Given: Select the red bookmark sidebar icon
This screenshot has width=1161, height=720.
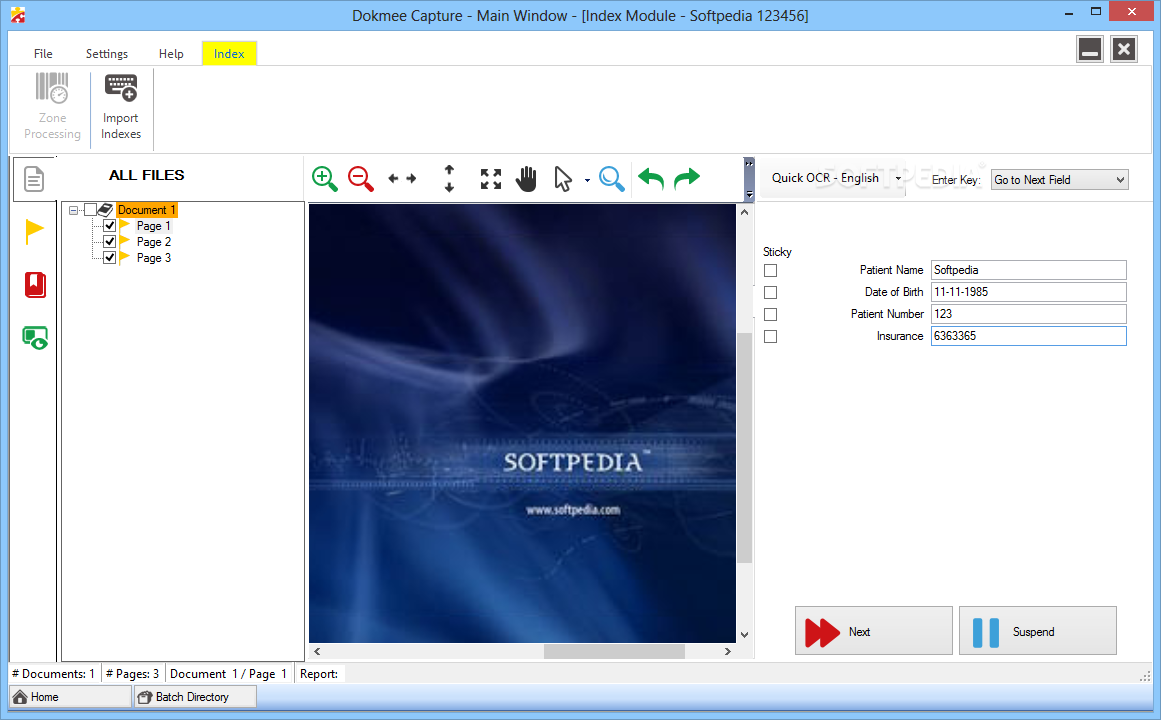Looking at the screenshot, I should tap(35, 284).
